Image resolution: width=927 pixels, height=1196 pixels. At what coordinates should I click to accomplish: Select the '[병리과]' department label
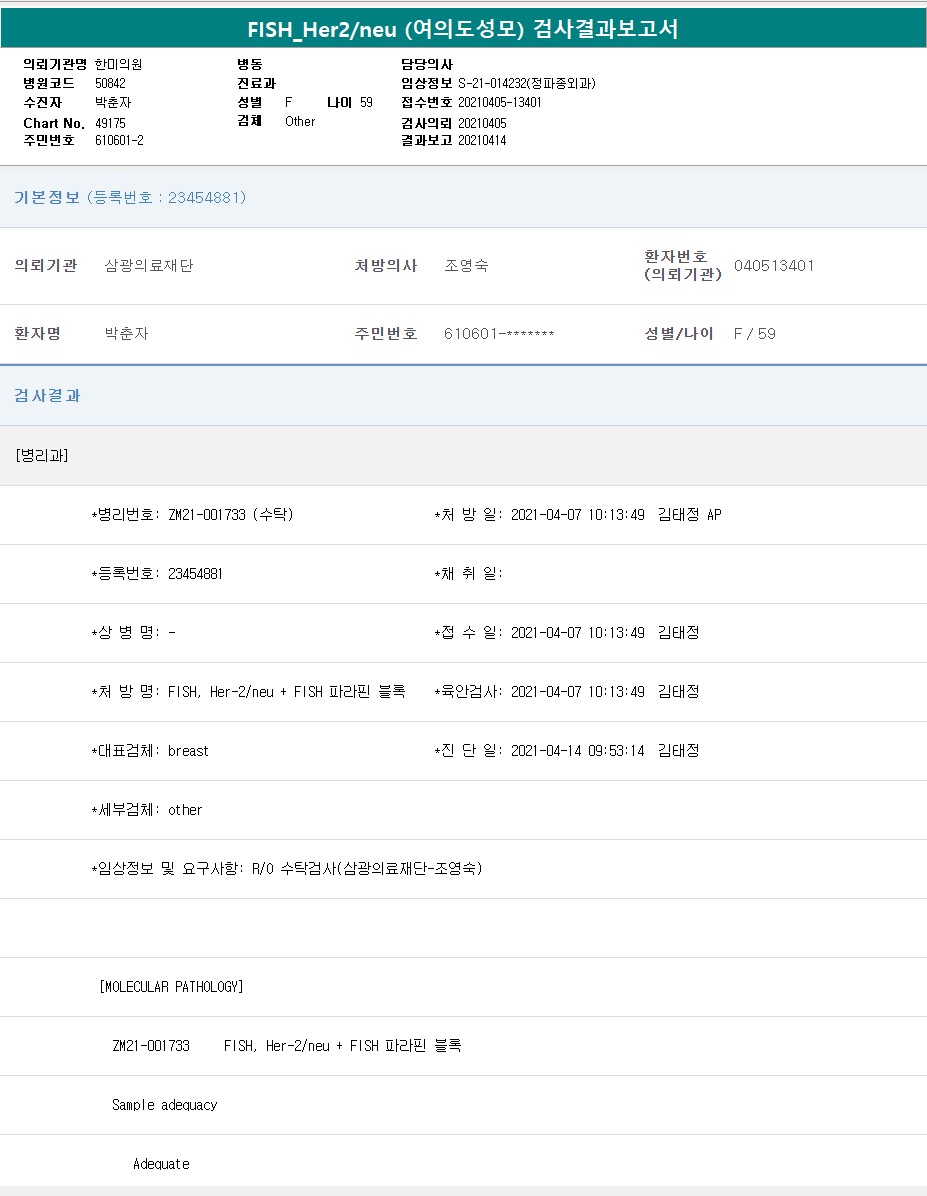coord(42,455)
